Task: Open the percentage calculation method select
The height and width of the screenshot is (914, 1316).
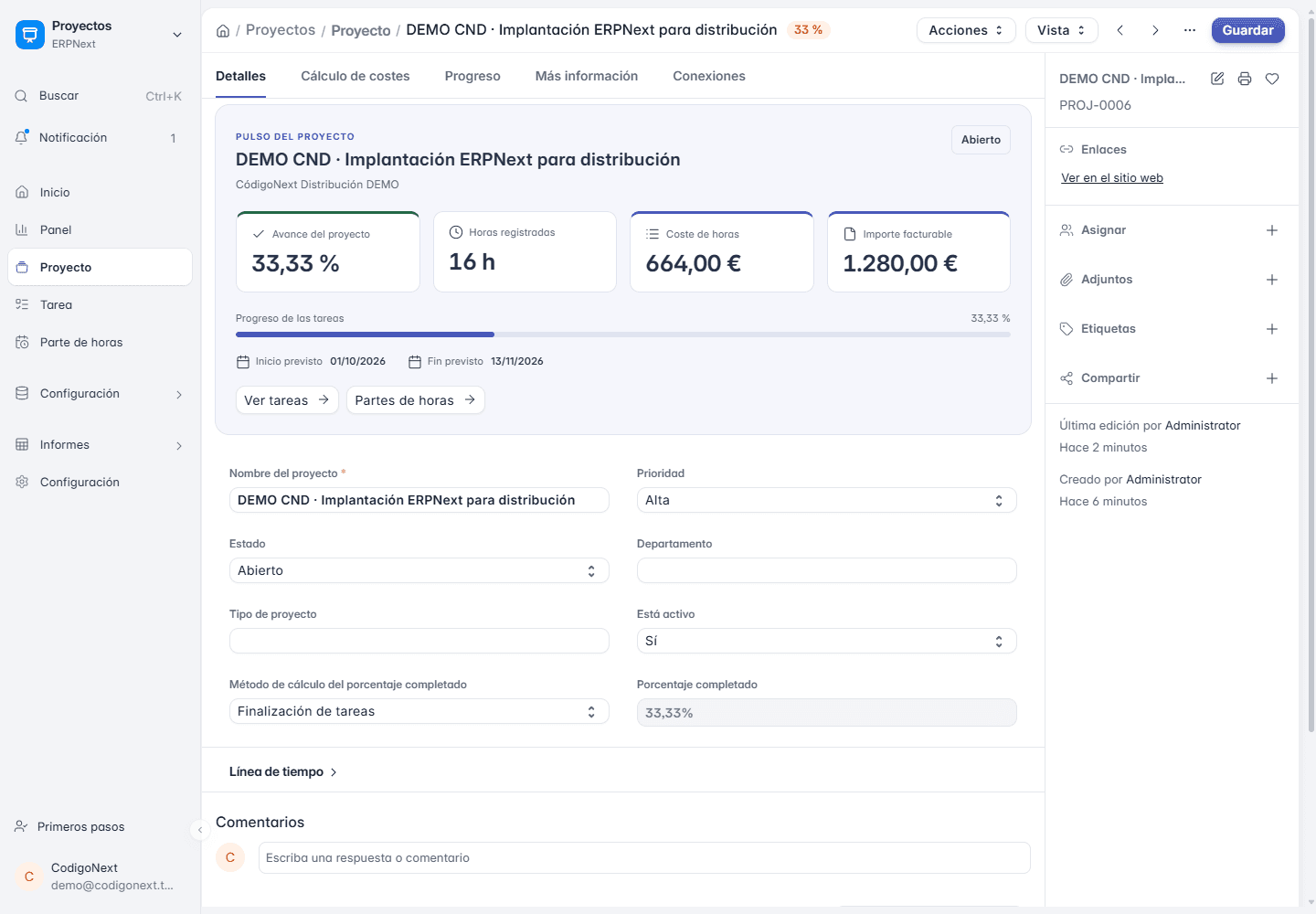Action: [x=419, y=711]
